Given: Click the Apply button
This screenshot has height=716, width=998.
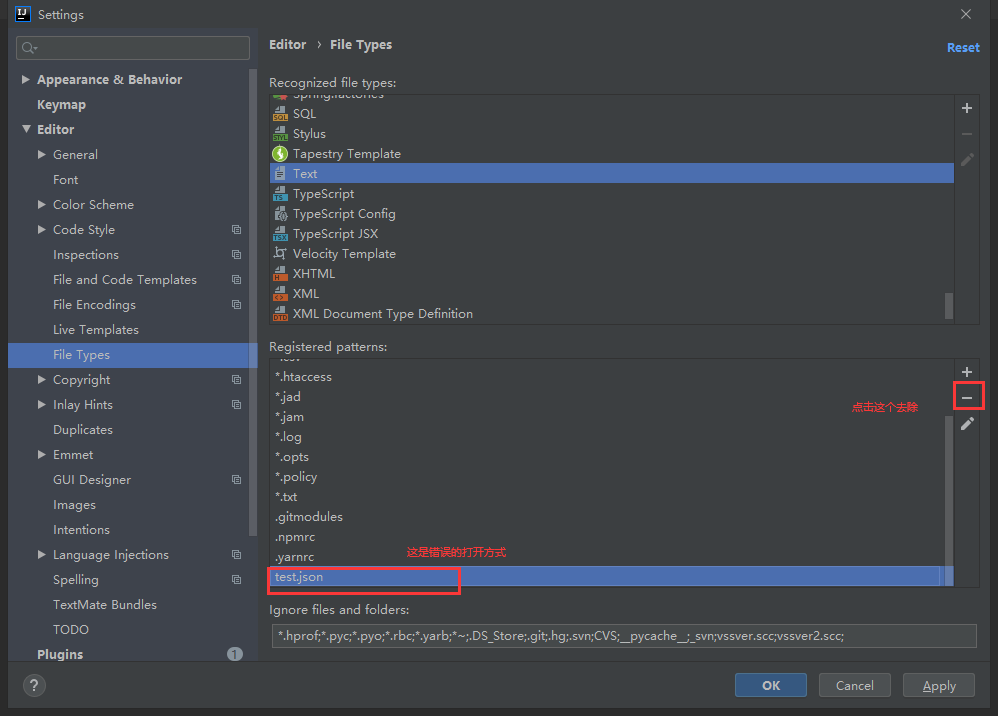Looking at the screenshot, I should coord(939,685).
